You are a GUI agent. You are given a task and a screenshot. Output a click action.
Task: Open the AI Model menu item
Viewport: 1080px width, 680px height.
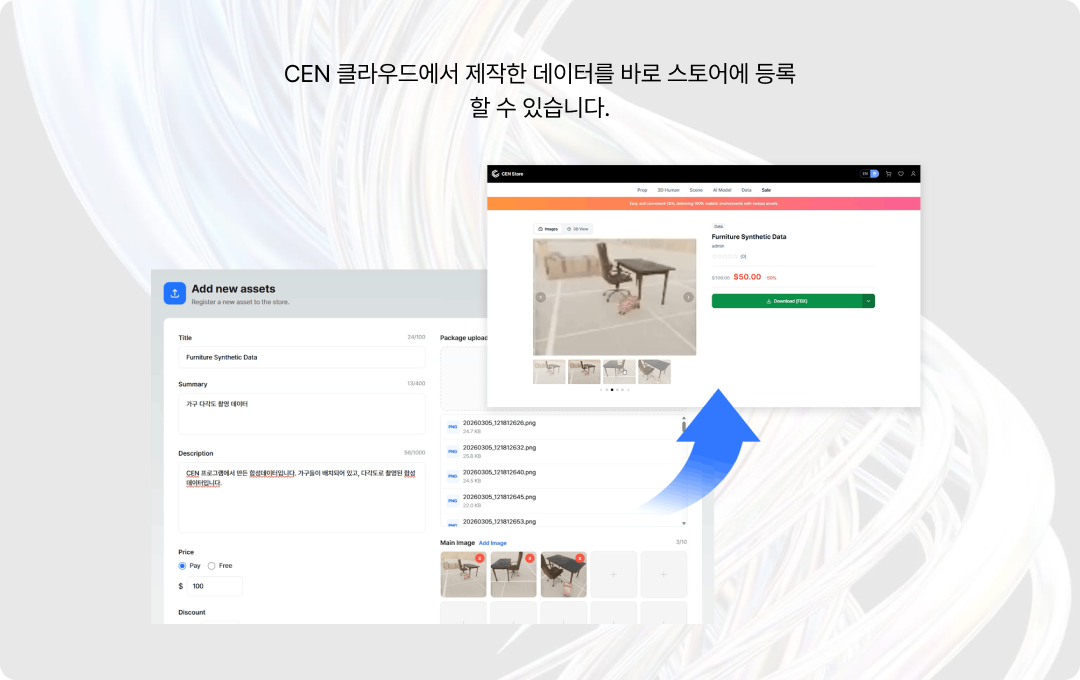(x=722, y=190)
